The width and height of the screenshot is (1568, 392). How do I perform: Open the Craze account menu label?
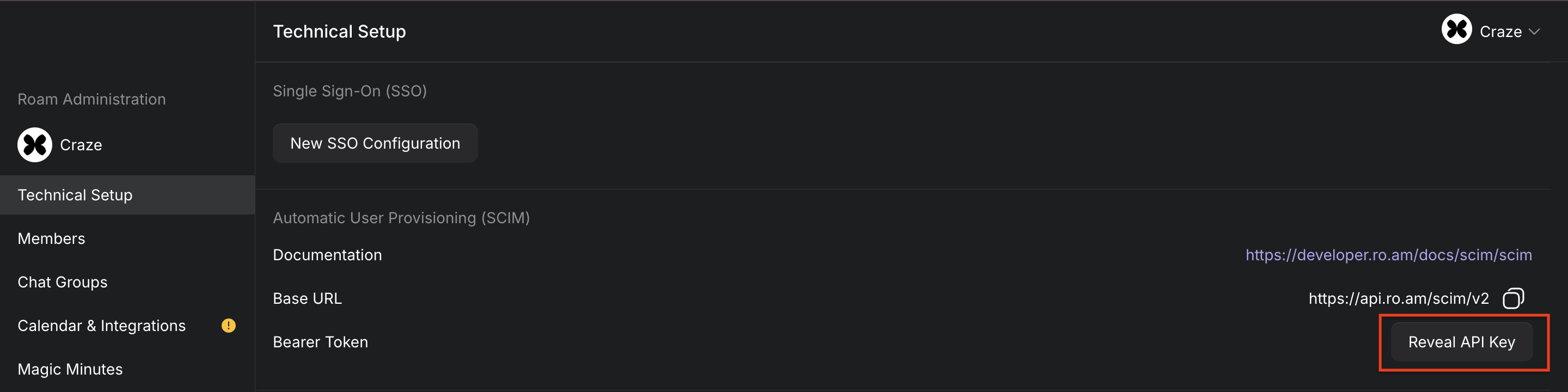(1500, 32)
